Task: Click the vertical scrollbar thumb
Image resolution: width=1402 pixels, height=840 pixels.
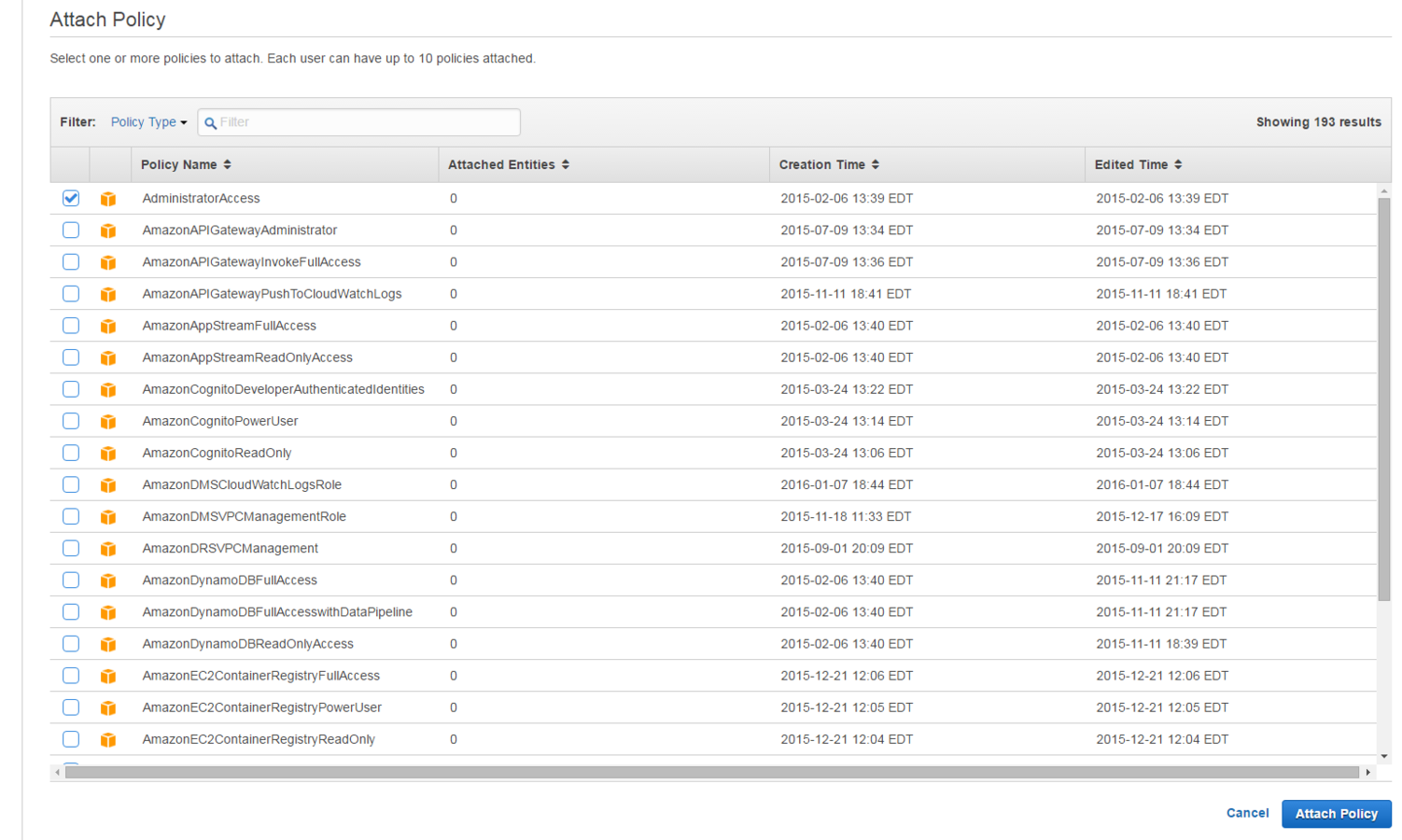Action: click(1384, 399)
